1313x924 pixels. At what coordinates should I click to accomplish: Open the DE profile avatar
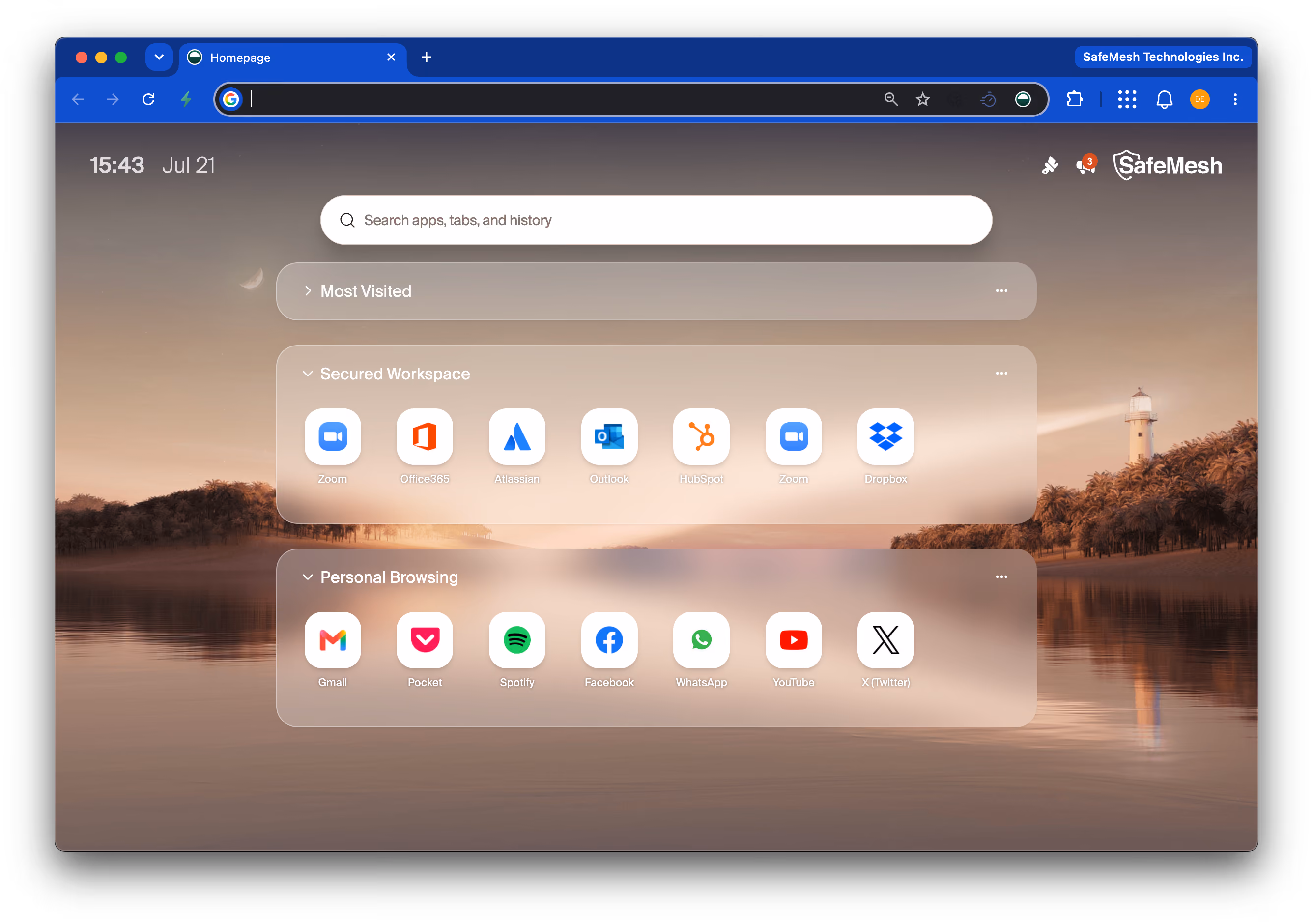(x=1200, y=100)
